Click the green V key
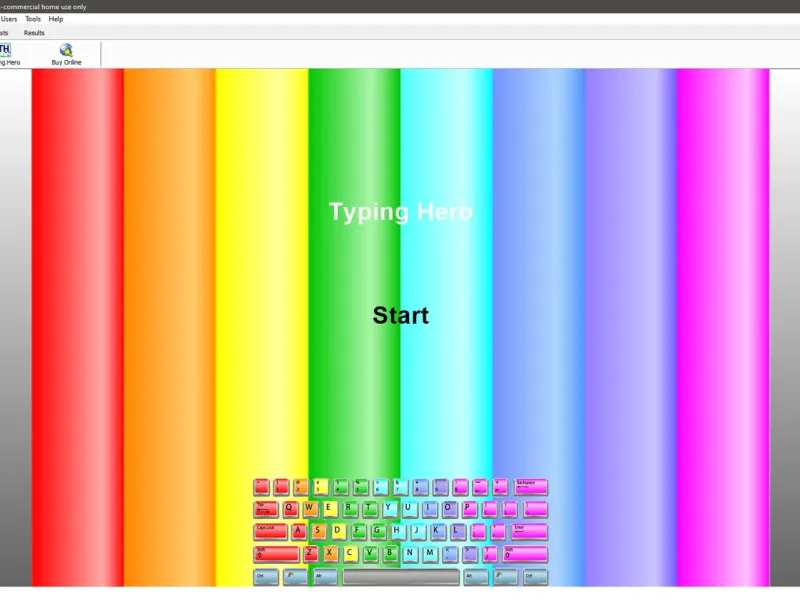 (x=370, y=554)
